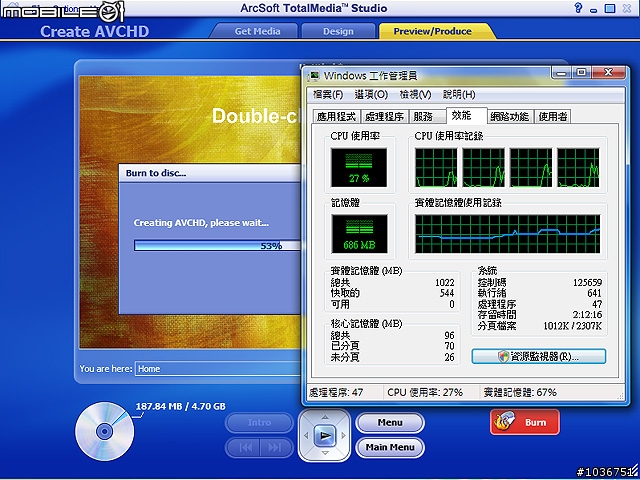Click the red Burn button
Image resolution: width=640 pixels, height=480 pixels.
(524, 422)
